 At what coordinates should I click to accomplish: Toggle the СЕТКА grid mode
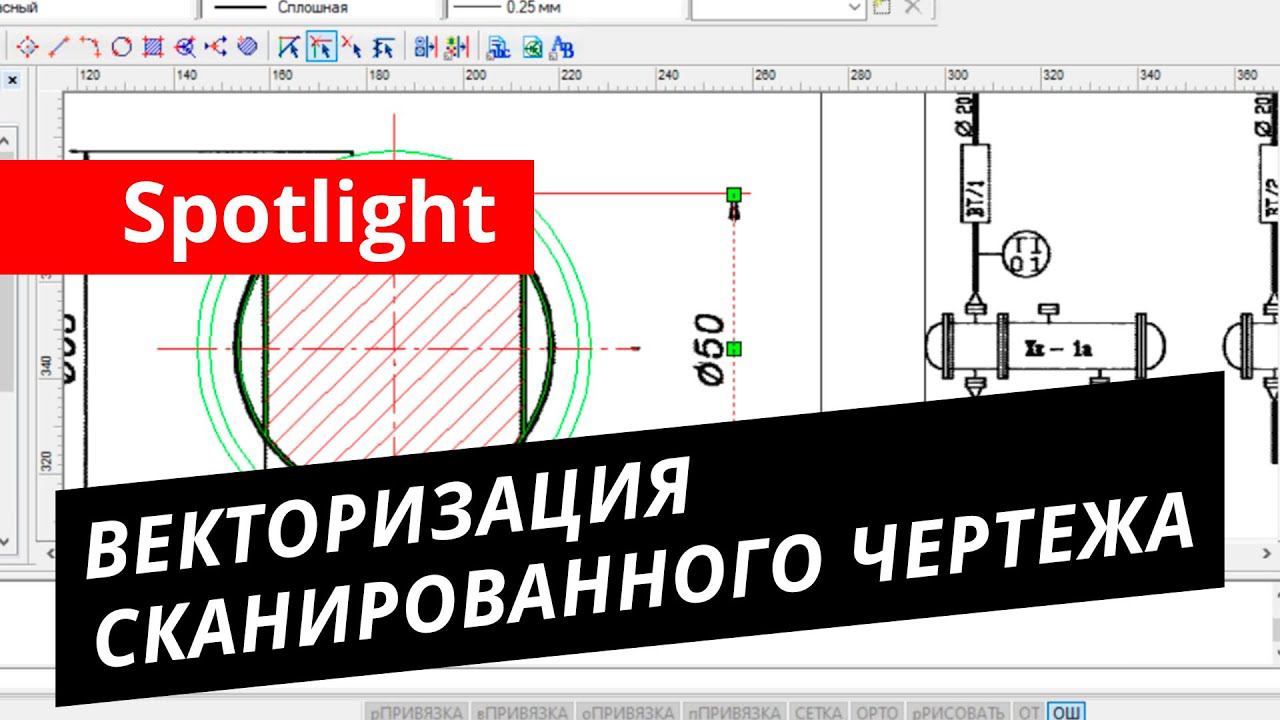817,712
